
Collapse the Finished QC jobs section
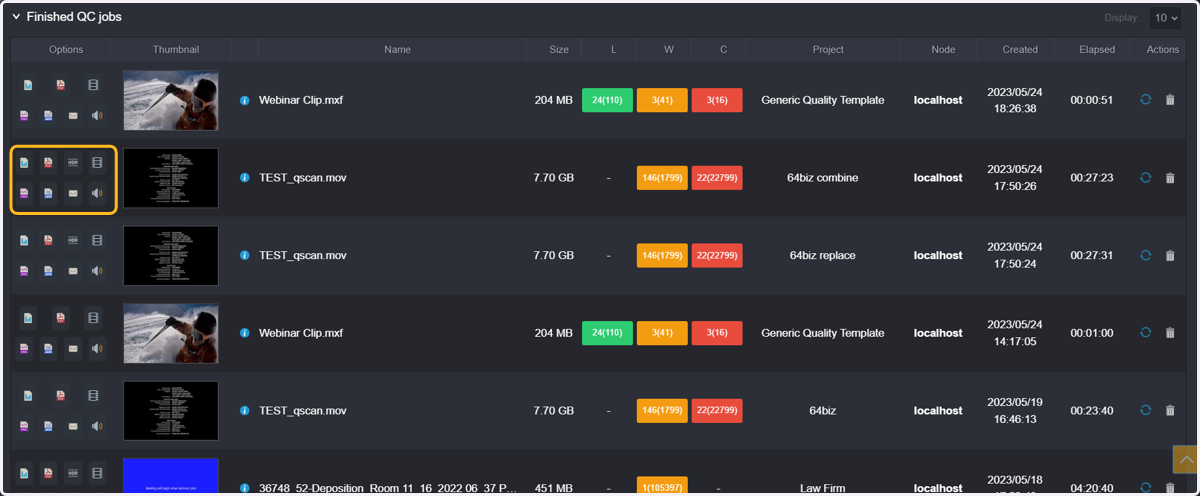(16, 17)
